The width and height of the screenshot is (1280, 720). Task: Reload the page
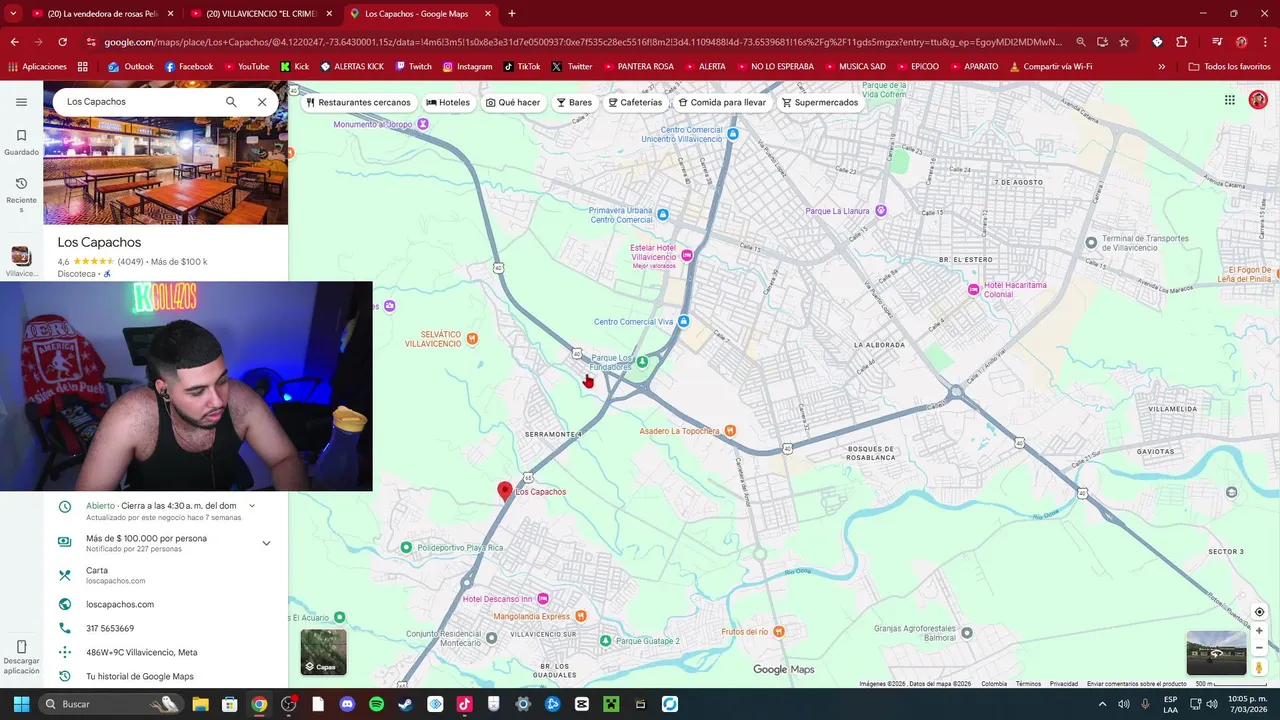(62, 42)
